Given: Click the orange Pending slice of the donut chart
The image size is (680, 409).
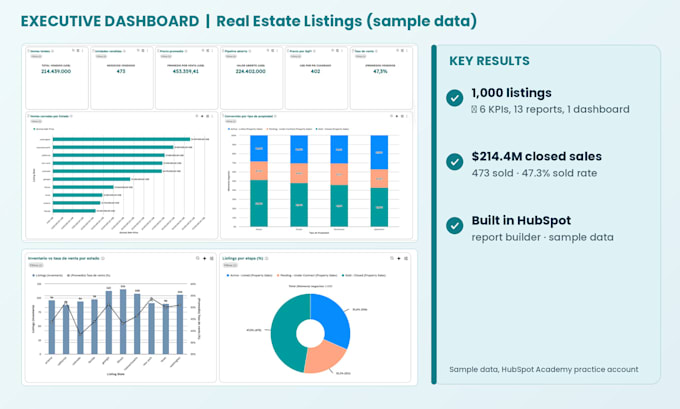Looking at the screenshot, I should pyautogui.click(x=325, y=358).
